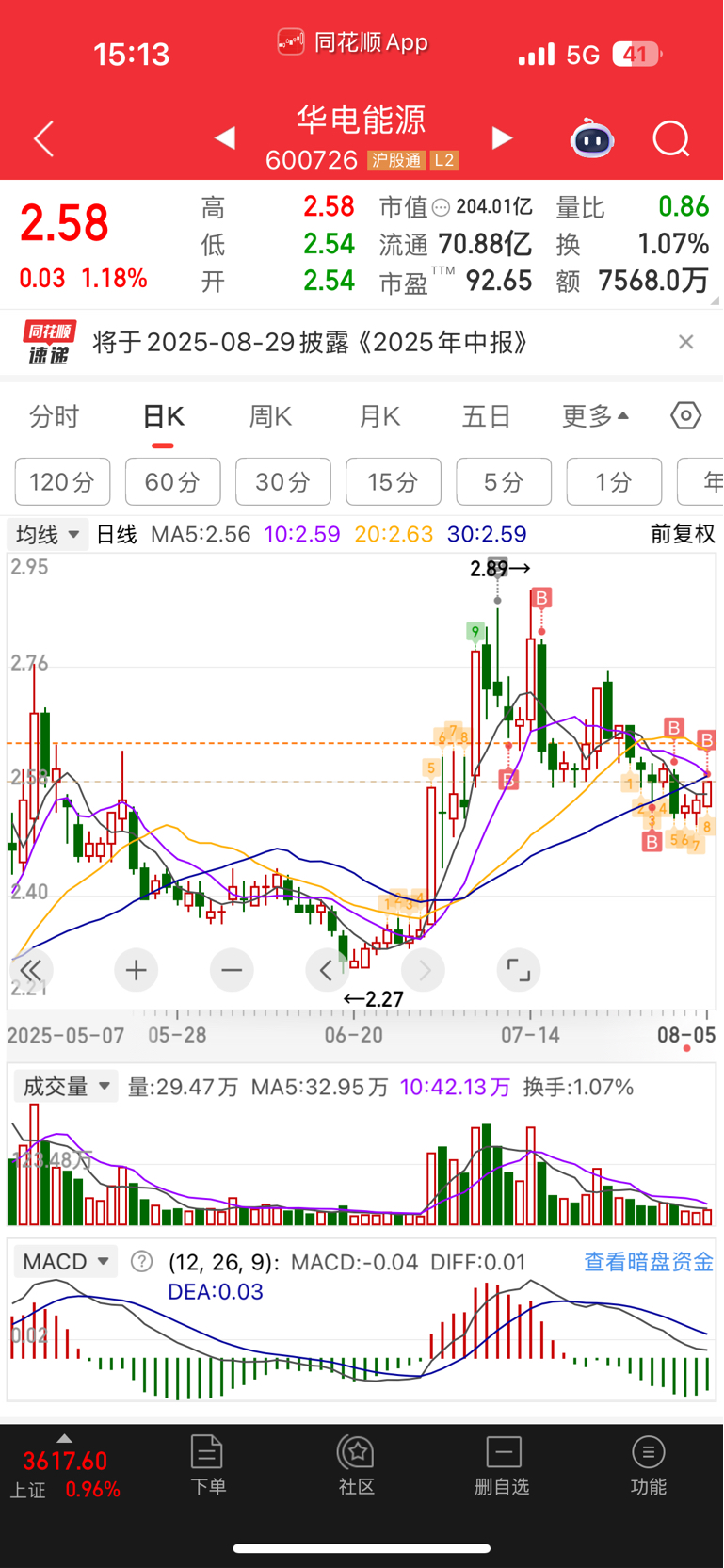Select the 120分 period button
Viewport: 724px width, 1568px height.
click(x=62, y=482)
